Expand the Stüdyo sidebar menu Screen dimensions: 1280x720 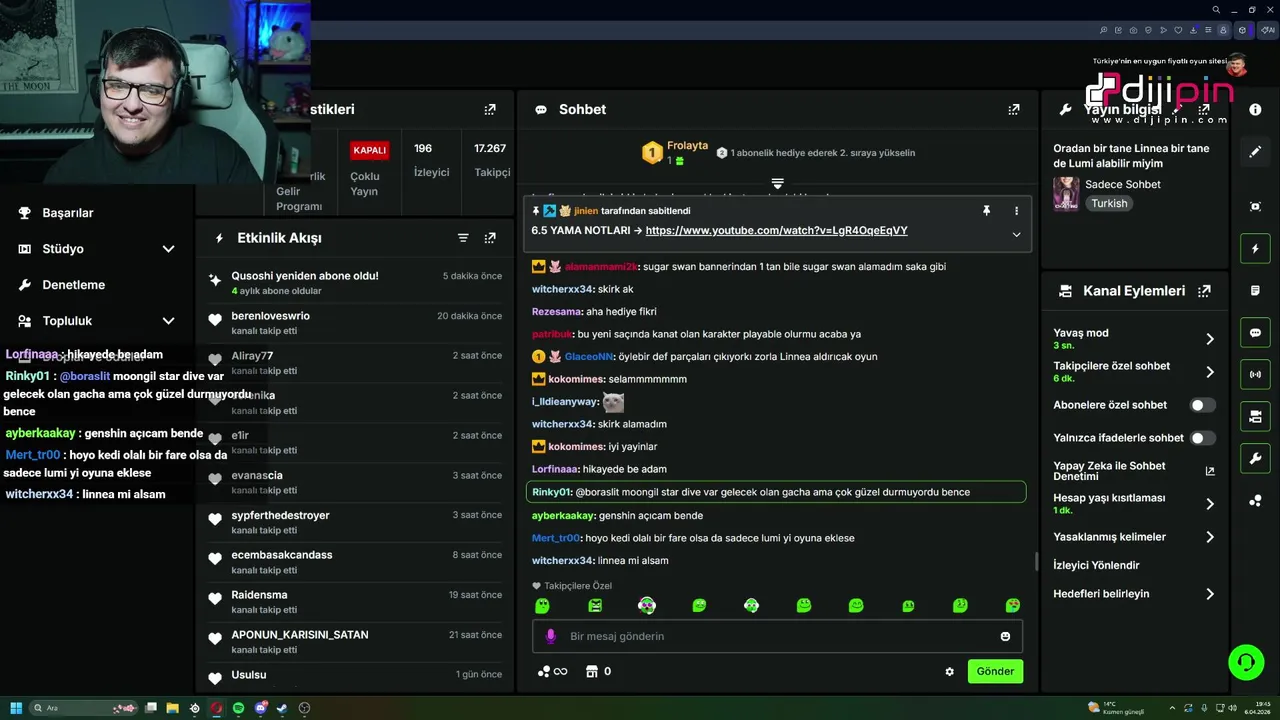click(168, 249)
